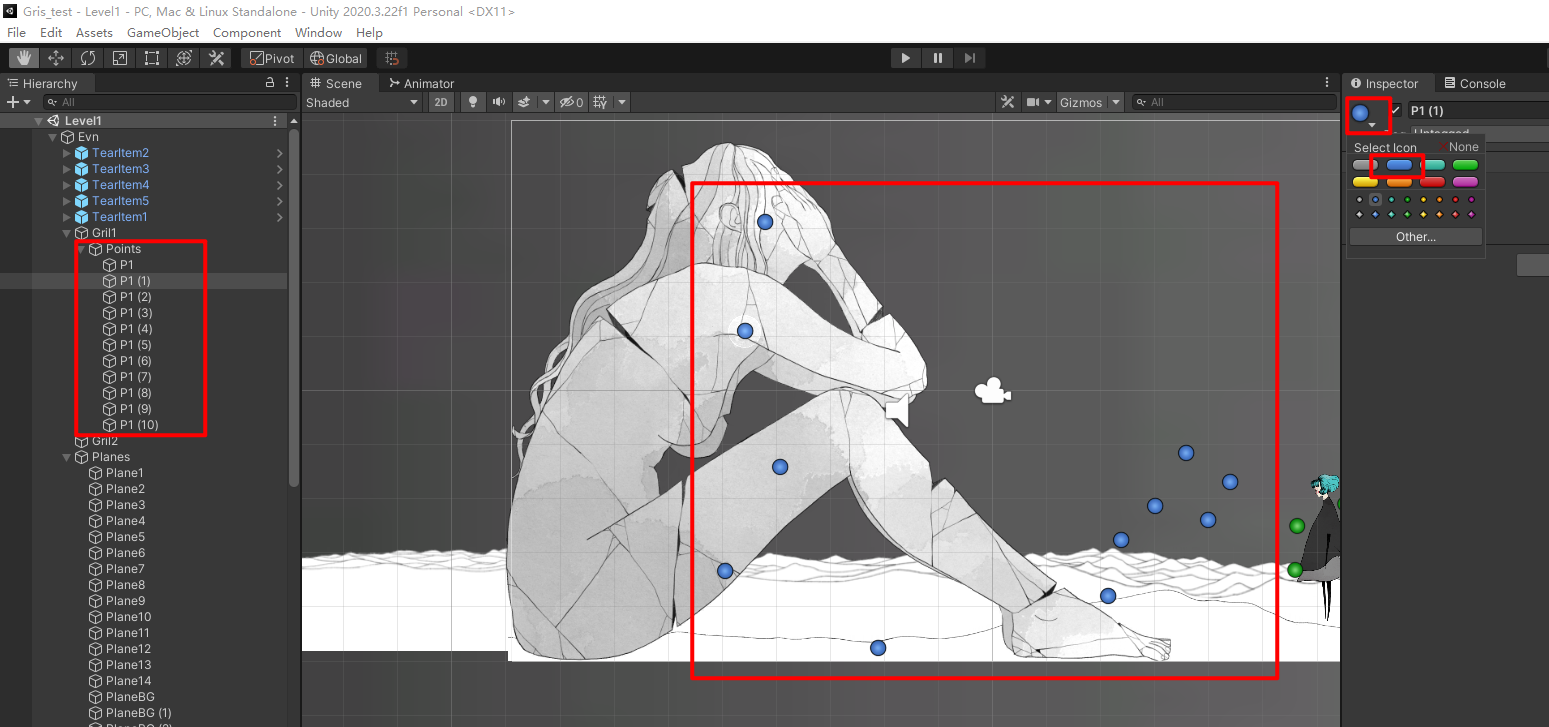1549x727 pixels.
Task: Select the Rect tool
Action: 152,58
